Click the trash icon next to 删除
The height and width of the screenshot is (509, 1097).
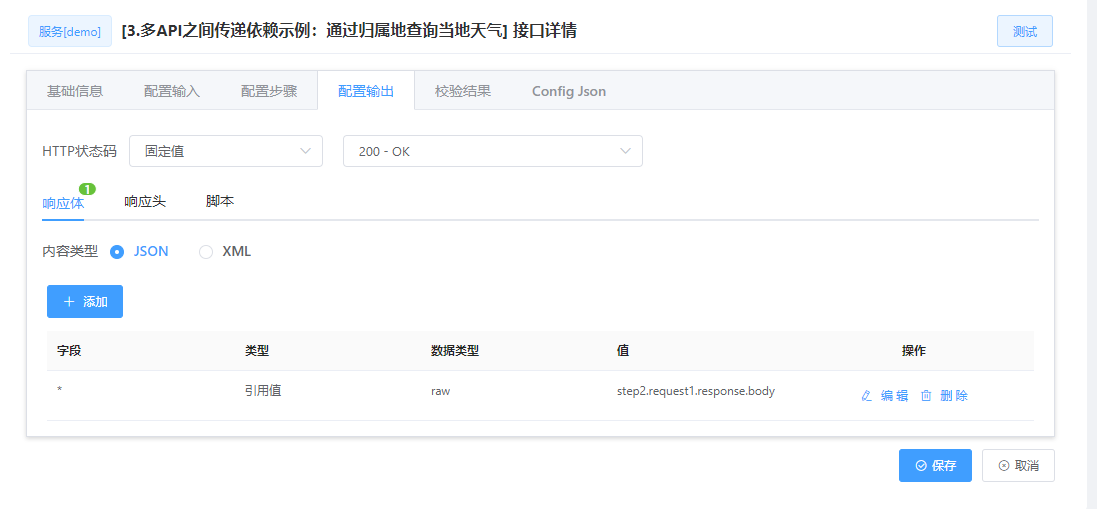pos(926,396)
